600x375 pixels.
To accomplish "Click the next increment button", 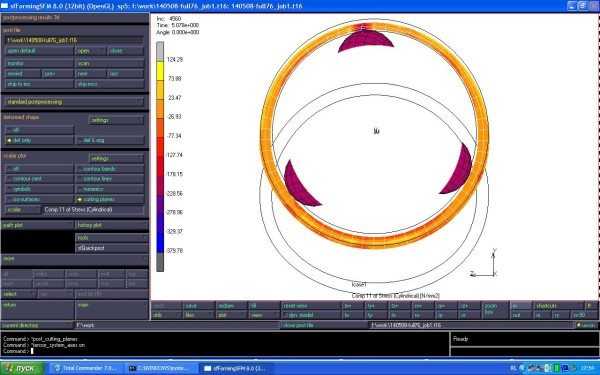I will click(x=91, y=74).
